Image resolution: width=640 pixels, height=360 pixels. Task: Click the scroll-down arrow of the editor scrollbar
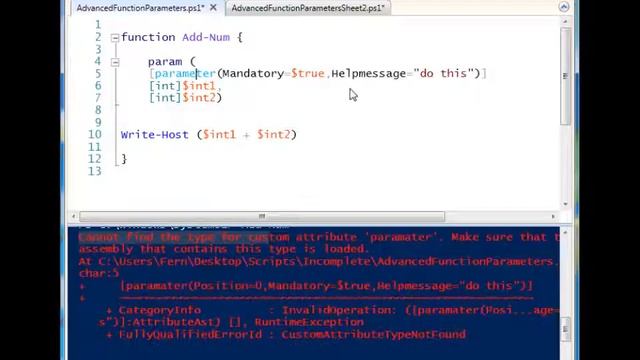tap(565, 204)
